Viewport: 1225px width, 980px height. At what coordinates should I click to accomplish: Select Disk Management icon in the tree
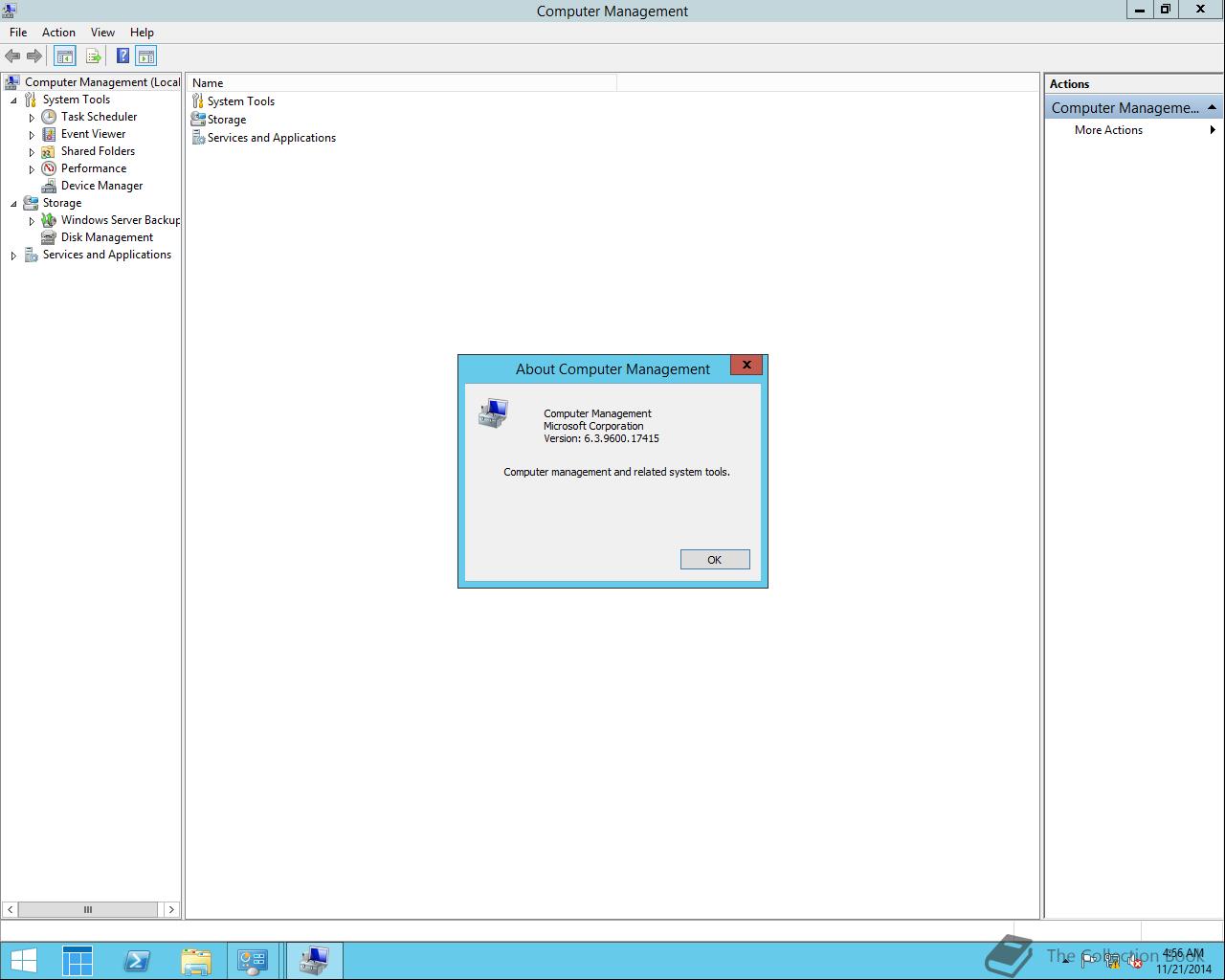coord(49,237)
